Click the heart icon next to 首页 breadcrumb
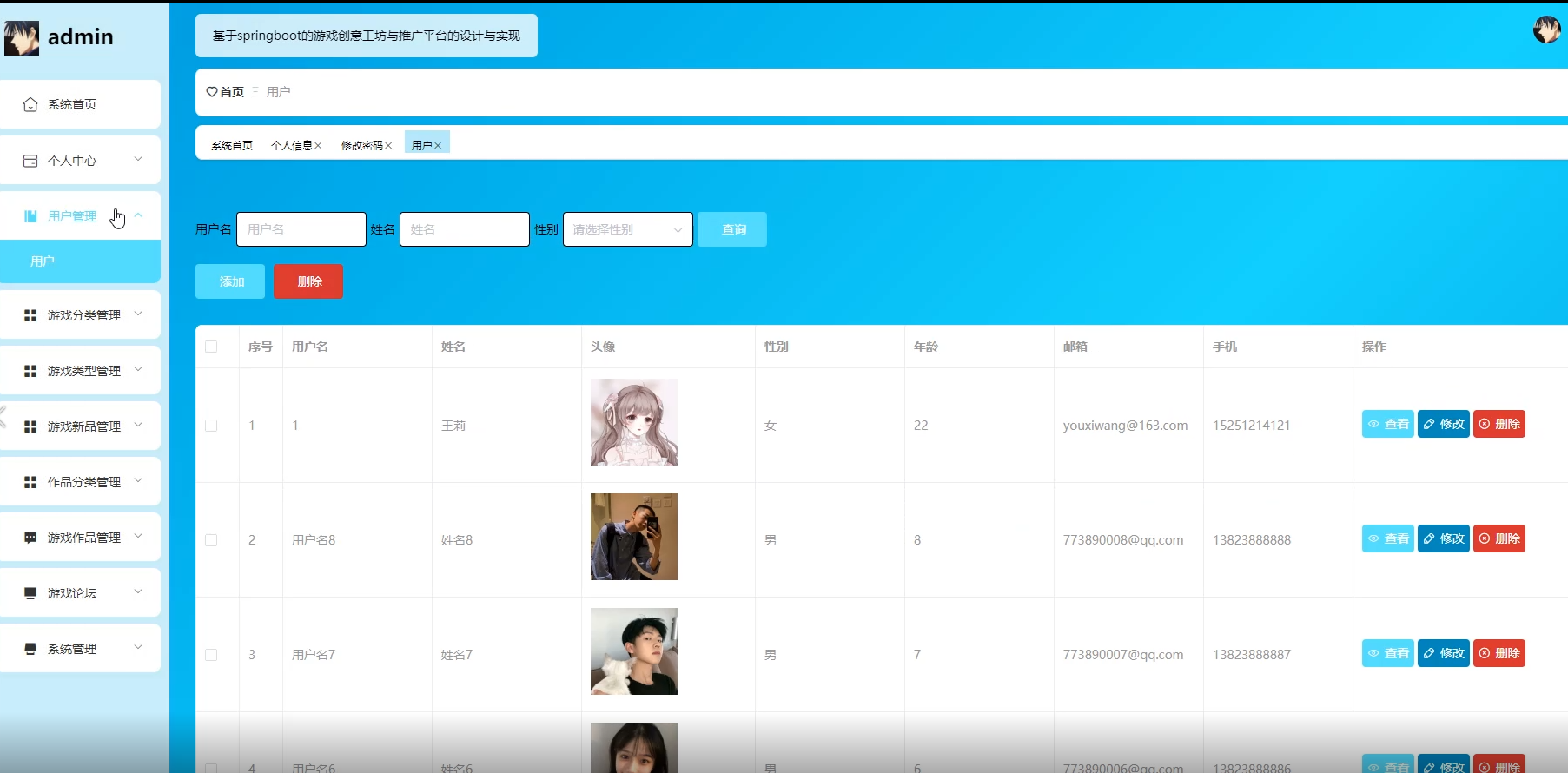The image size is (1568, 773). [211, 92]
